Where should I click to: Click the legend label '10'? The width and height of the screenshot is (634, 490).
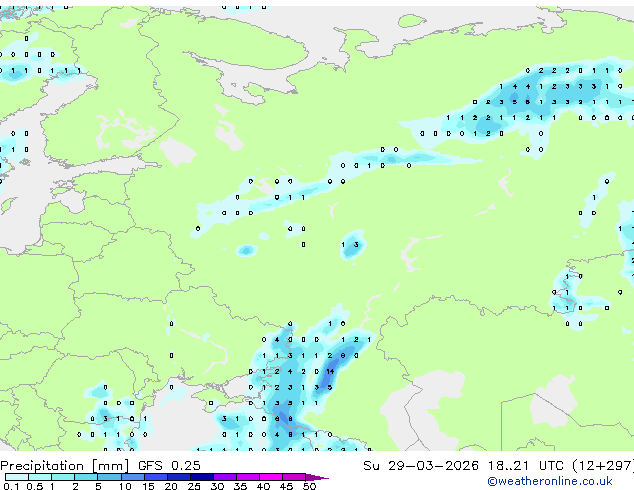pos(125,486)
